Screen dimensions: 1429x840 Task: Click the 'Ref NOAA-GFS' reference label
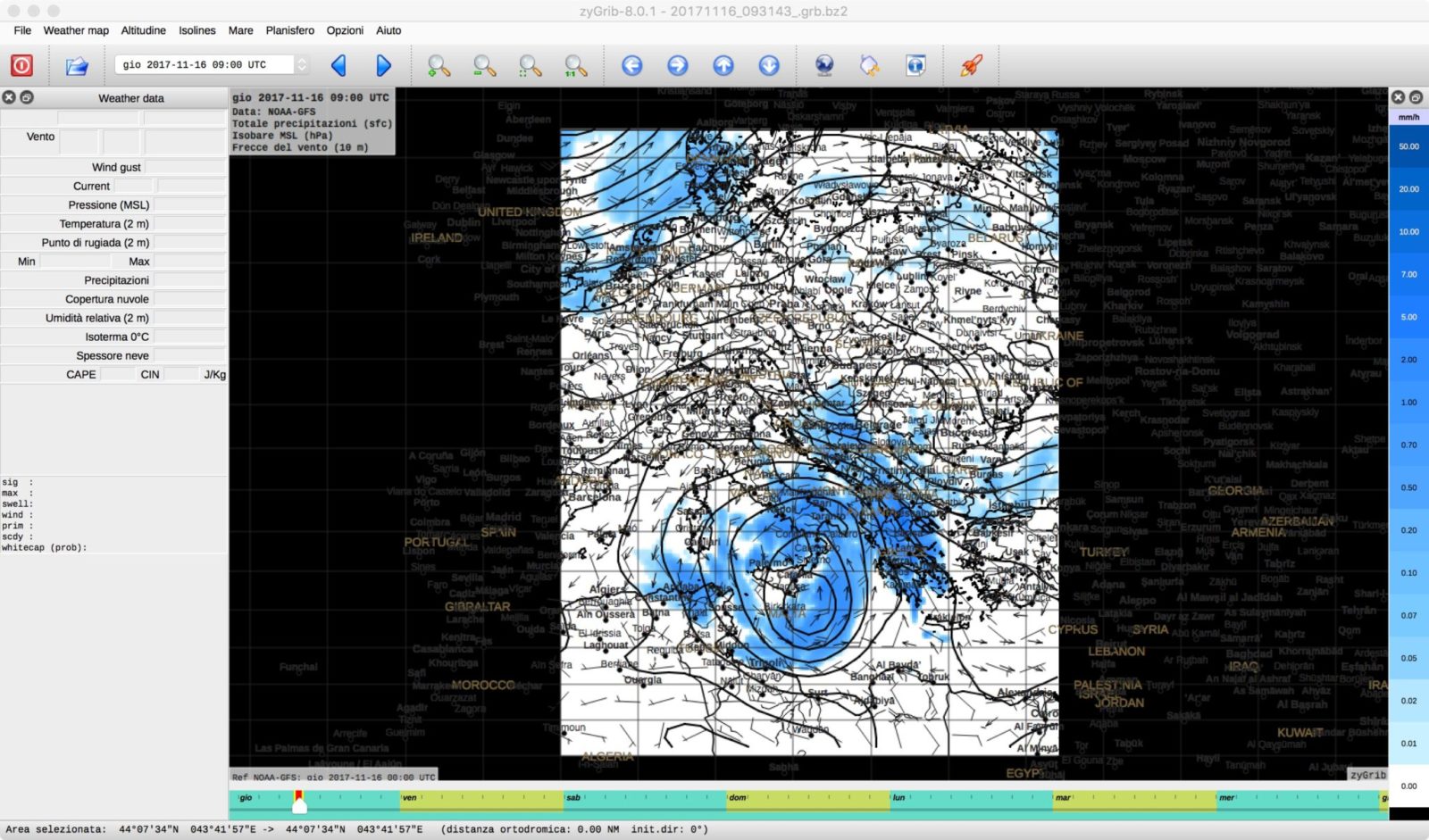(334, 777)
